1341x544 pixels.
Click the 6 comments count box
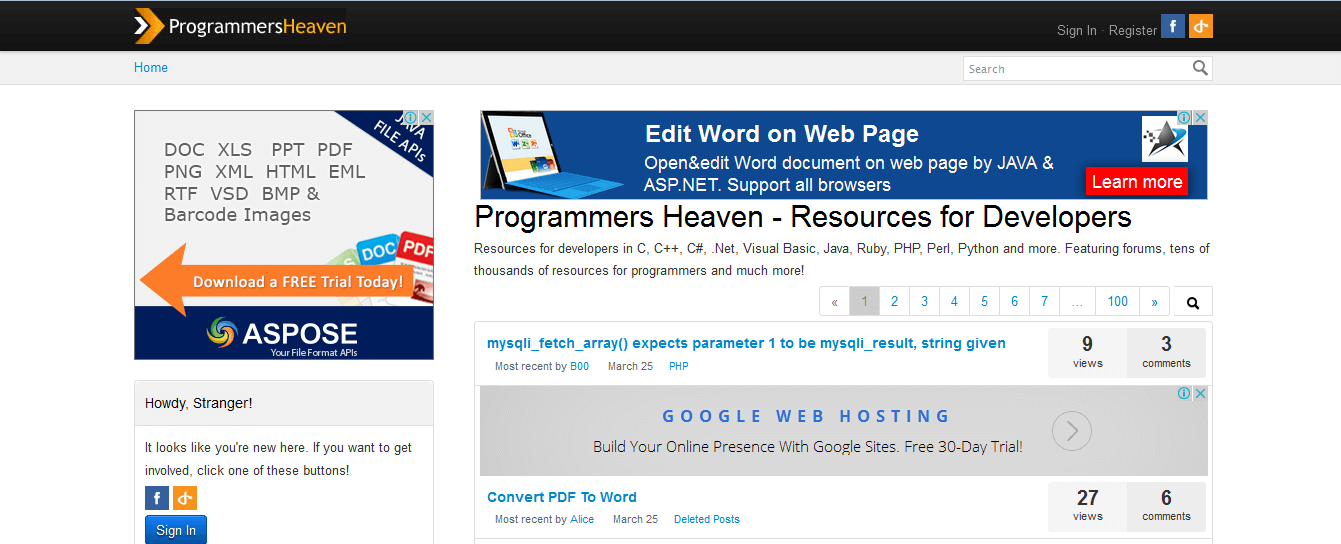pyautogui.click(x=1166, y=506)
